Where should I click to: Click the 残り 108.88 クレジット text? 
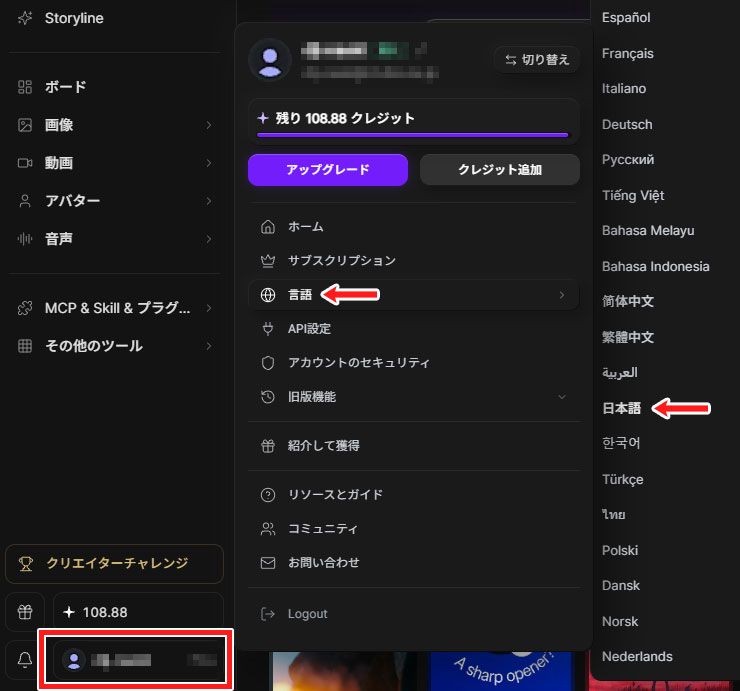345,118
